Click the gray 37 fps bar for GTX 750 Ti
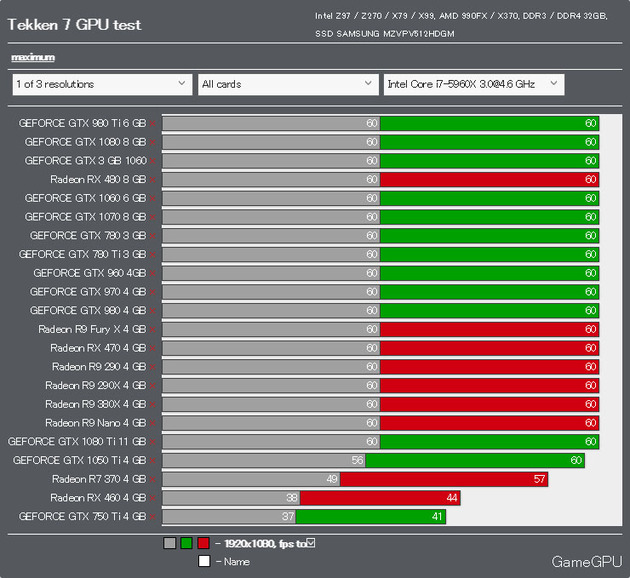Viewport: 630px width, 578px height. coord(229,517)
